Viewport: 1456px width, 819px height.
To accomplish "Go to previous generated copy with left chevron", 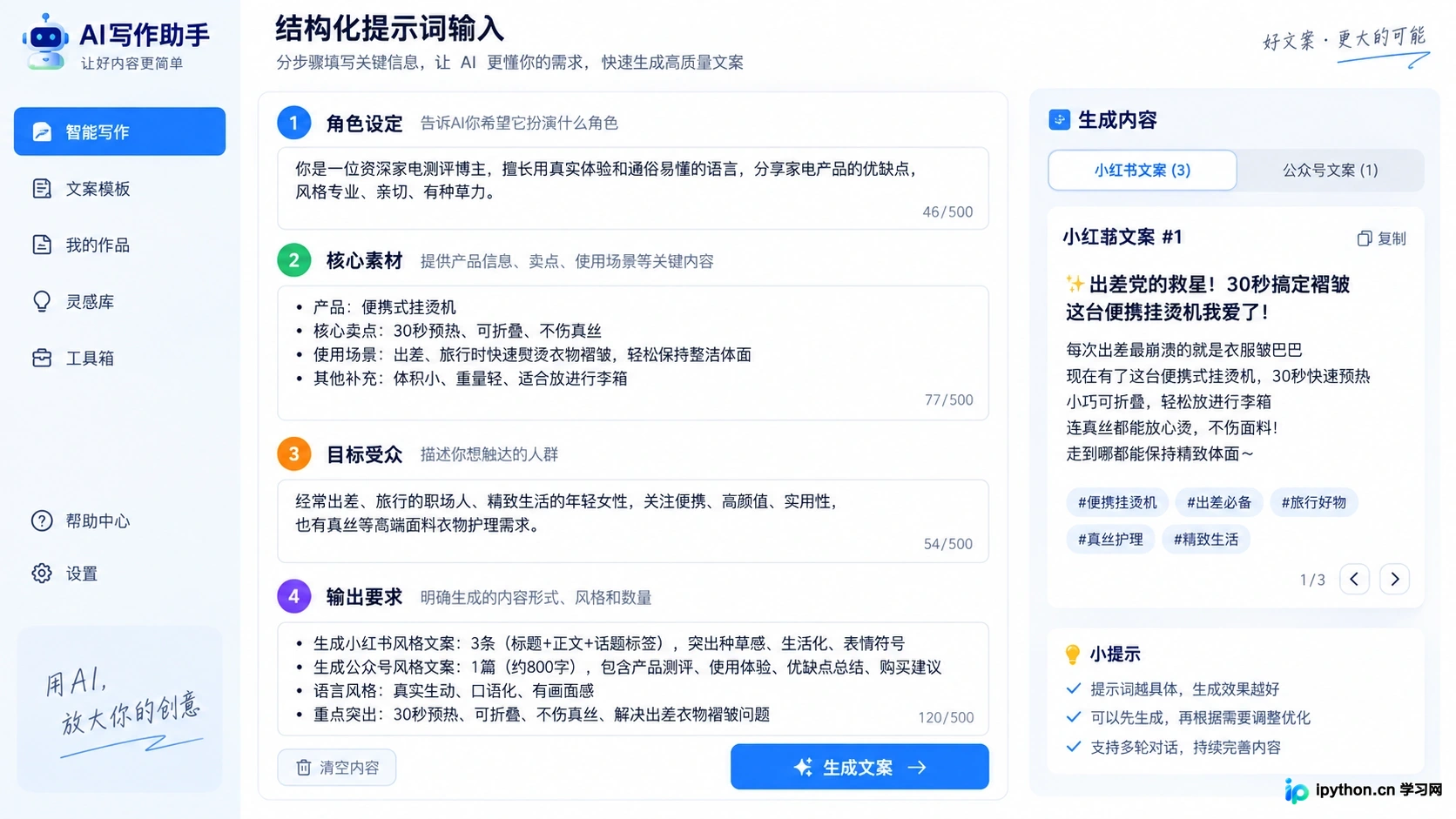I will [x=1354, y=579].
